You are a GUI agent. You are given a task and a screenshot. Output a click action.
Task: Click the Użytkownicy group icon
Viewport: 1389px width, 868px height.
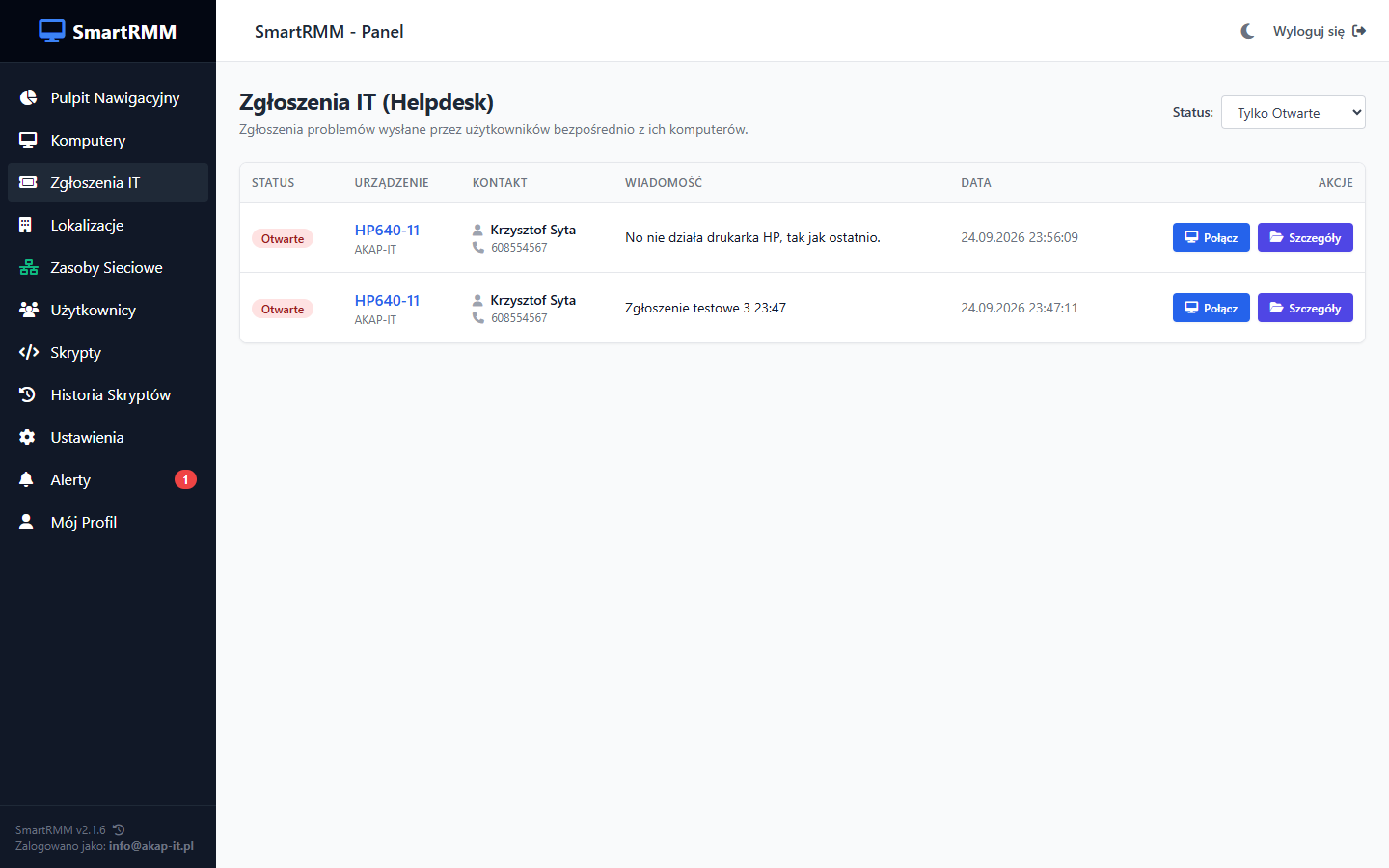click(x=29, y=310)
